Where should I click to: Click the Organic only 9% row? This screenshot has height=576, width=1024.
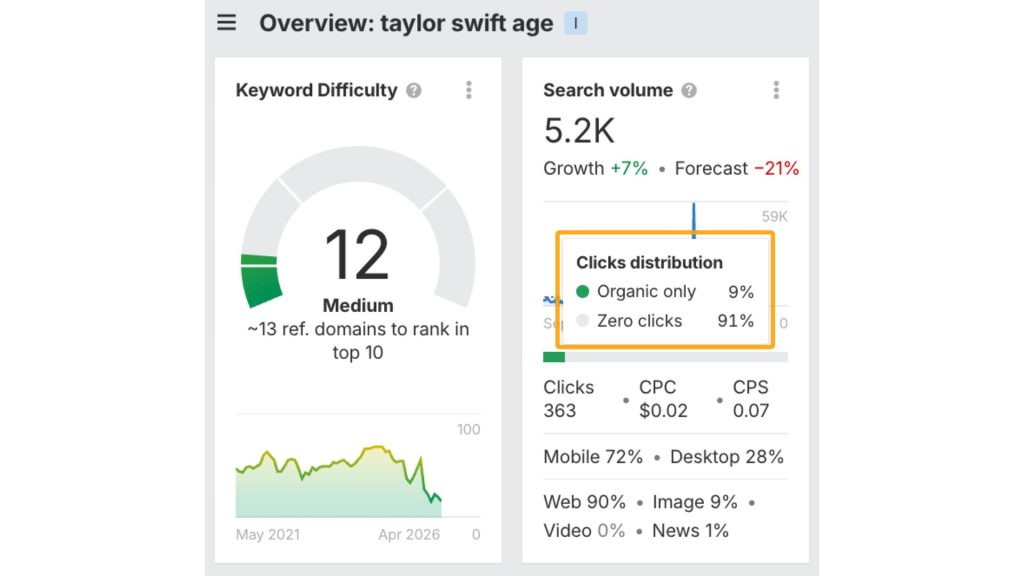pyautogui.click(x=665, y=291)
